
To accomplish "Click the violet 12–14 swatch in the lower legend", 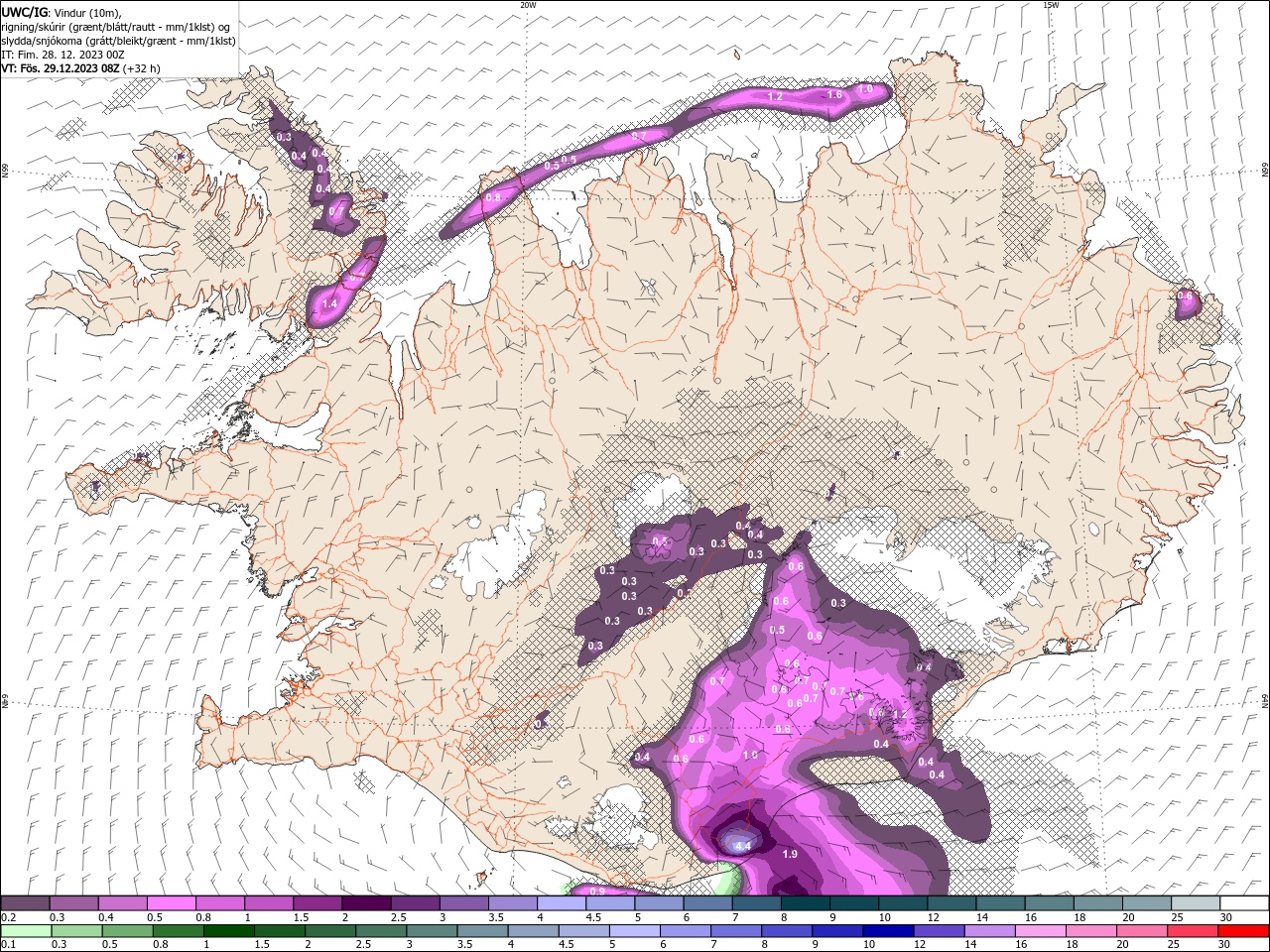I will [x=939, y=931].
